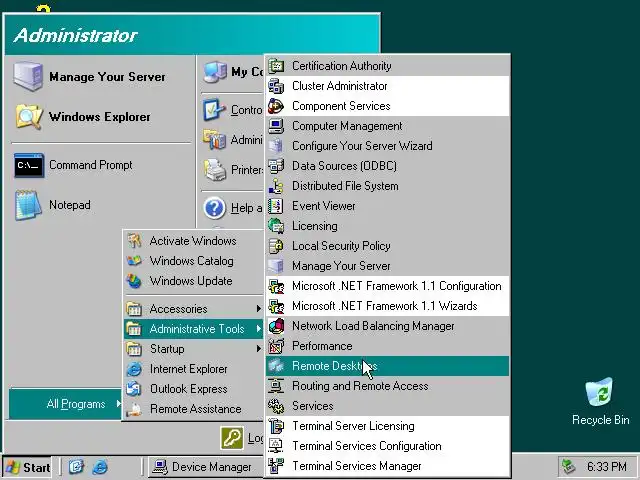Viewport: 640px width, 480px height.
Task: Open the Local Security Policy icon
Action: [x=276, y=246]
